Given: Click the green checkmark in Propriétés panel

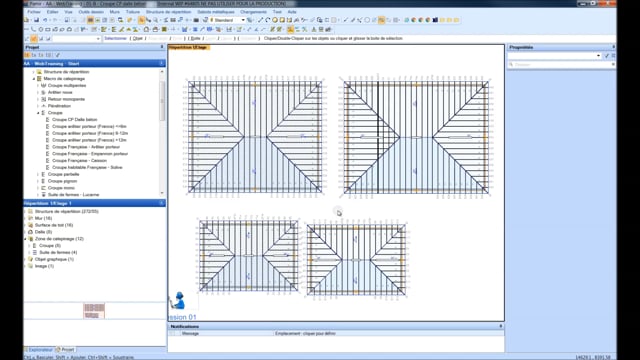Looking at the screenshot, I should pyautogui.click(x=607, y=56).
